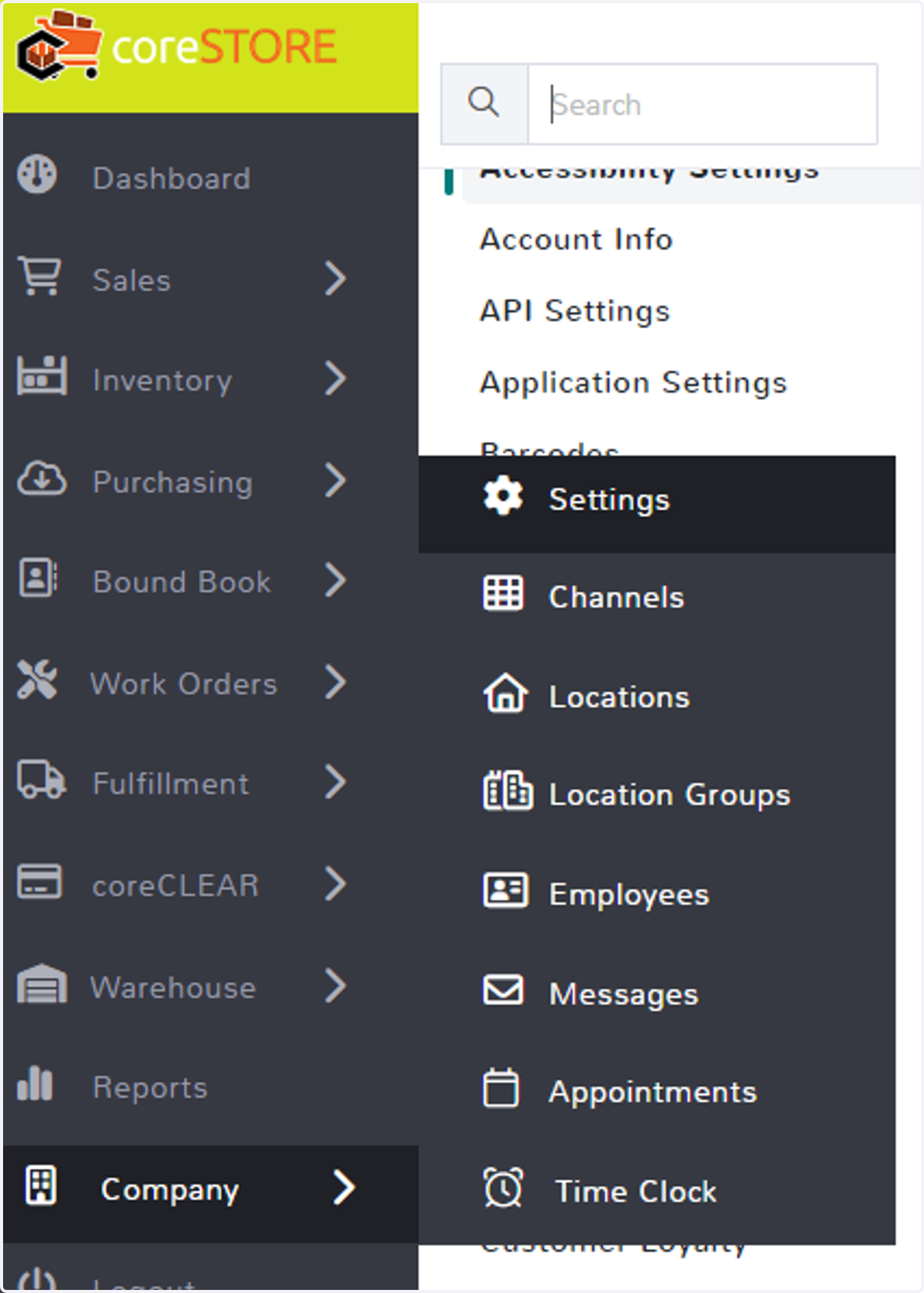Image resolution: width=924 pixels, height=1293 pixels.
Task: Click the coreCLEAR credit card icon
Action: click(39, 882)
